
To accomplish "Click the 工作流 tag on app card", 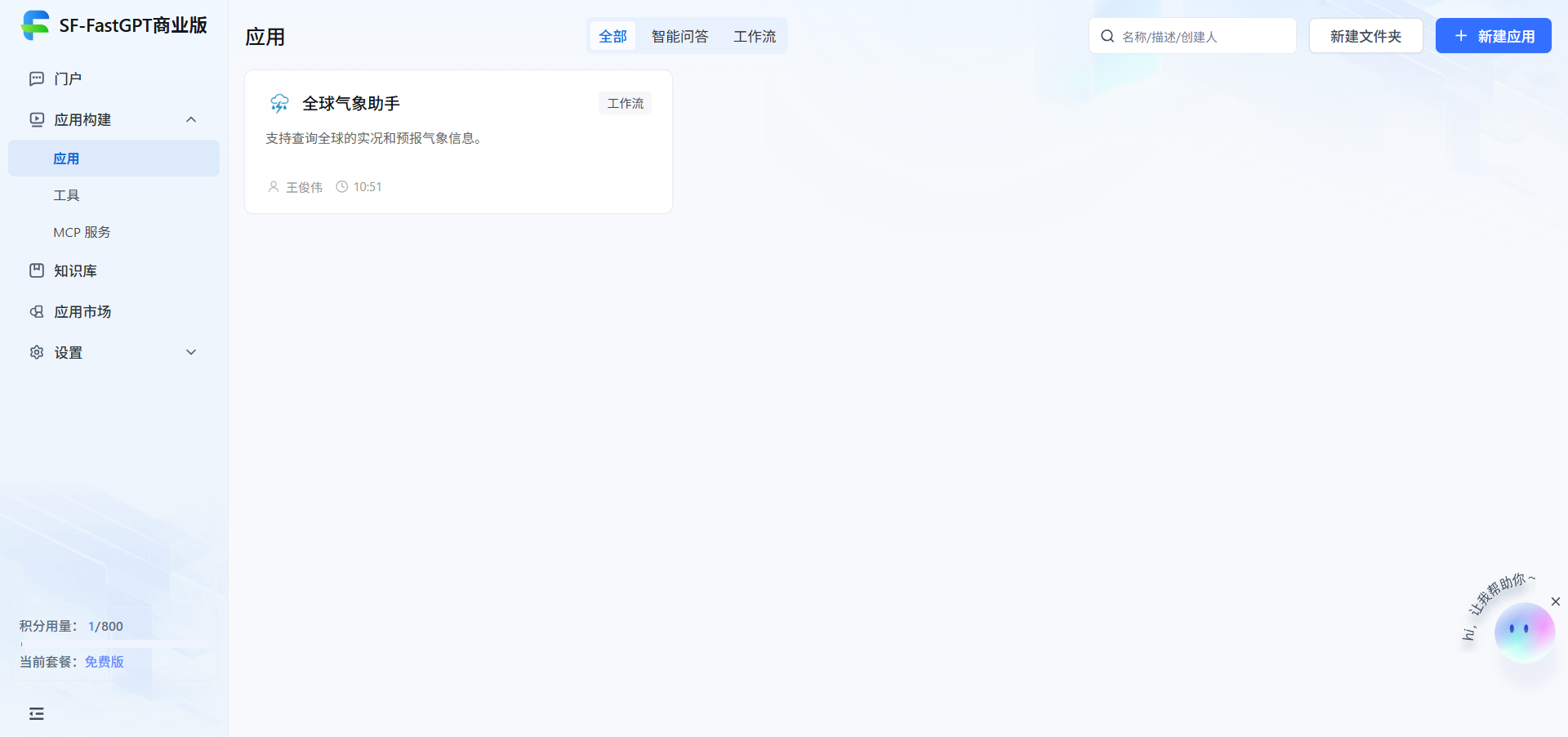I will click(626, 103).
